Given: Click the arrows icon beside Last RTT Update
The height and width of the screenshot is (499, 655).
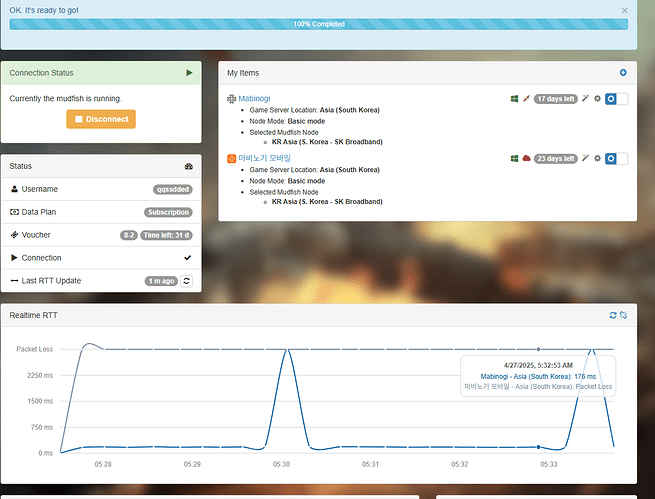Looking at the screenshot, I should click(14, 281).
